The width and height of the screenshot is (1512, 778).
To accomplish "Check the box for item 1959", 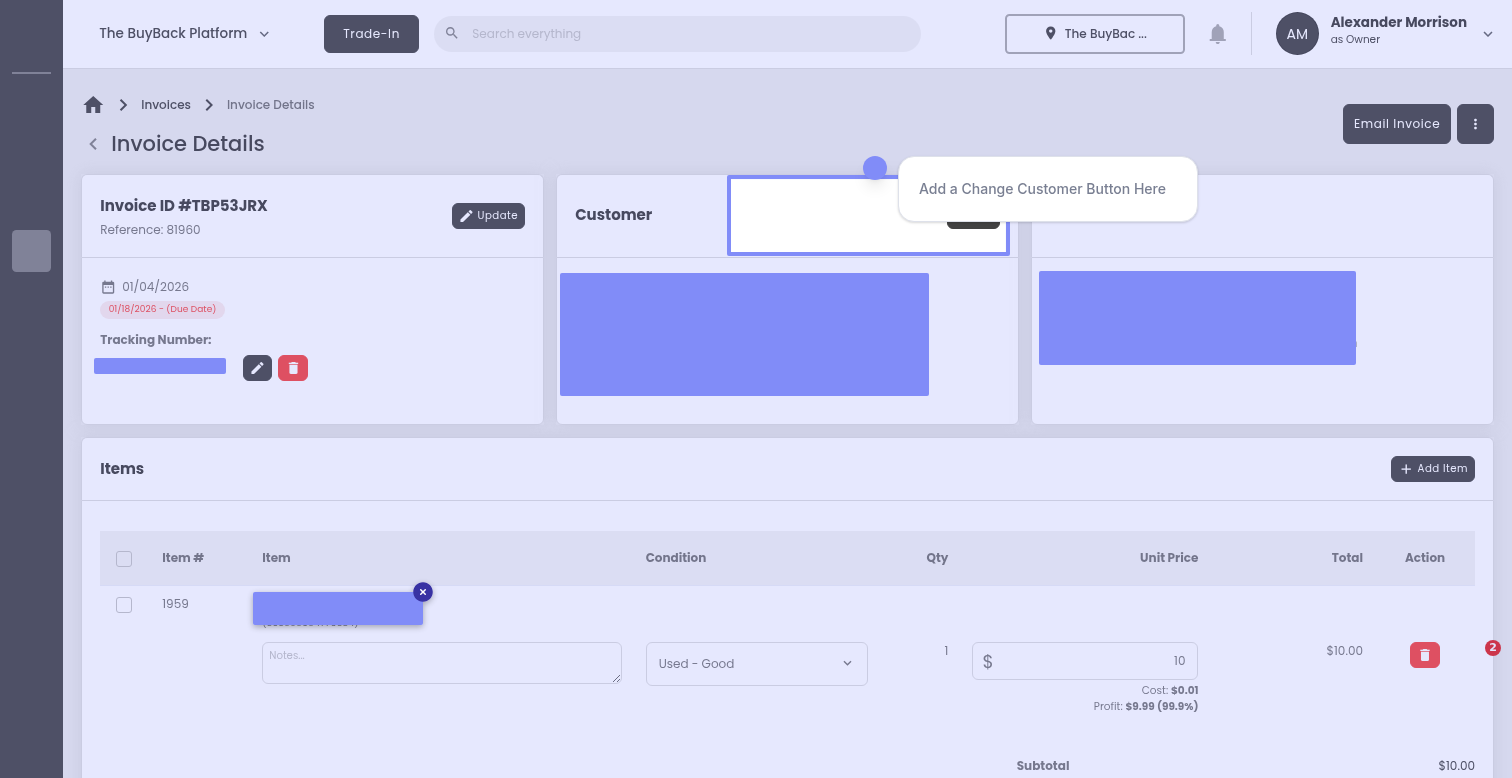I will click(124, 605).
